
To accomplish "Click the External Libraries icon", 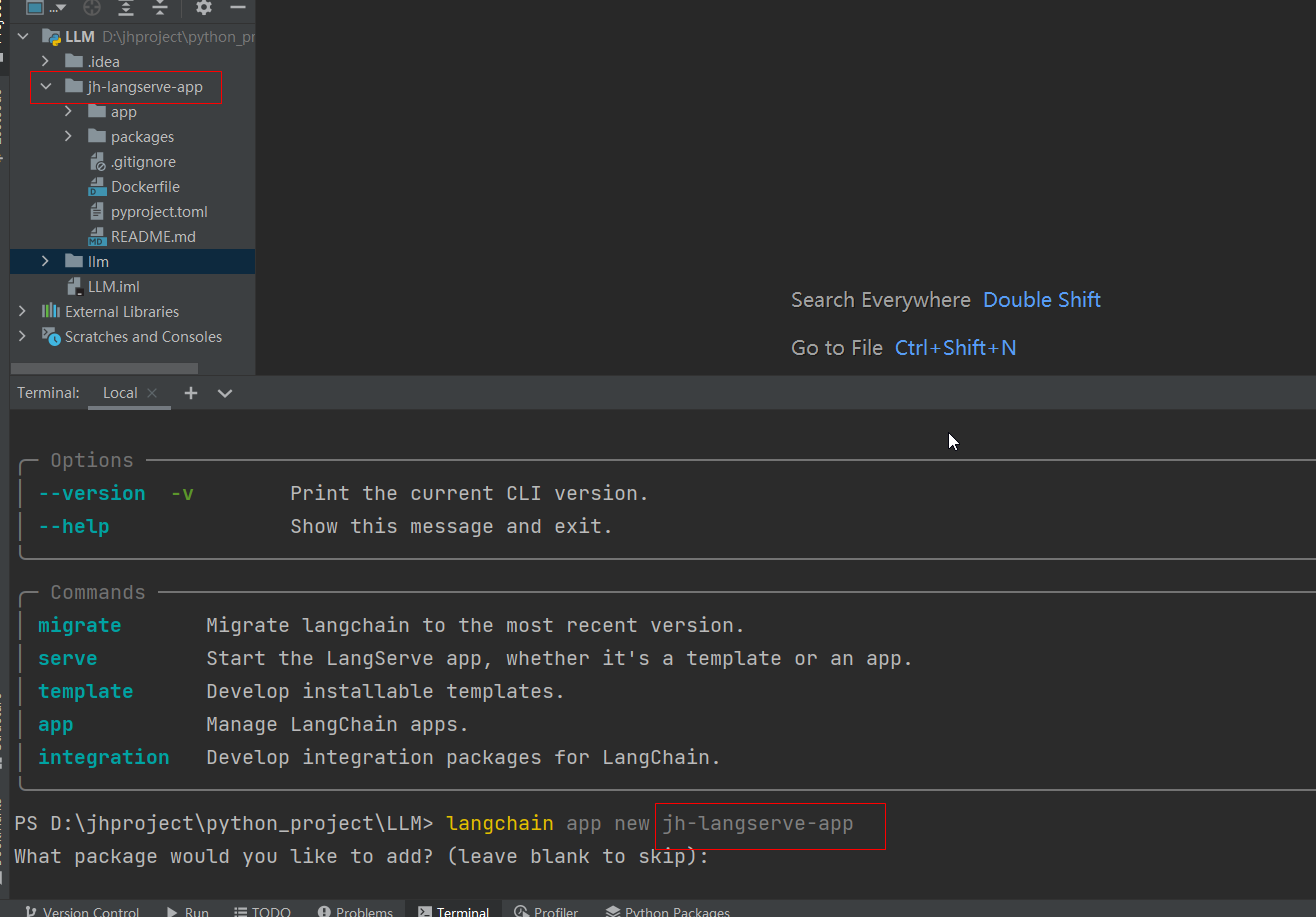I will 51,312.
